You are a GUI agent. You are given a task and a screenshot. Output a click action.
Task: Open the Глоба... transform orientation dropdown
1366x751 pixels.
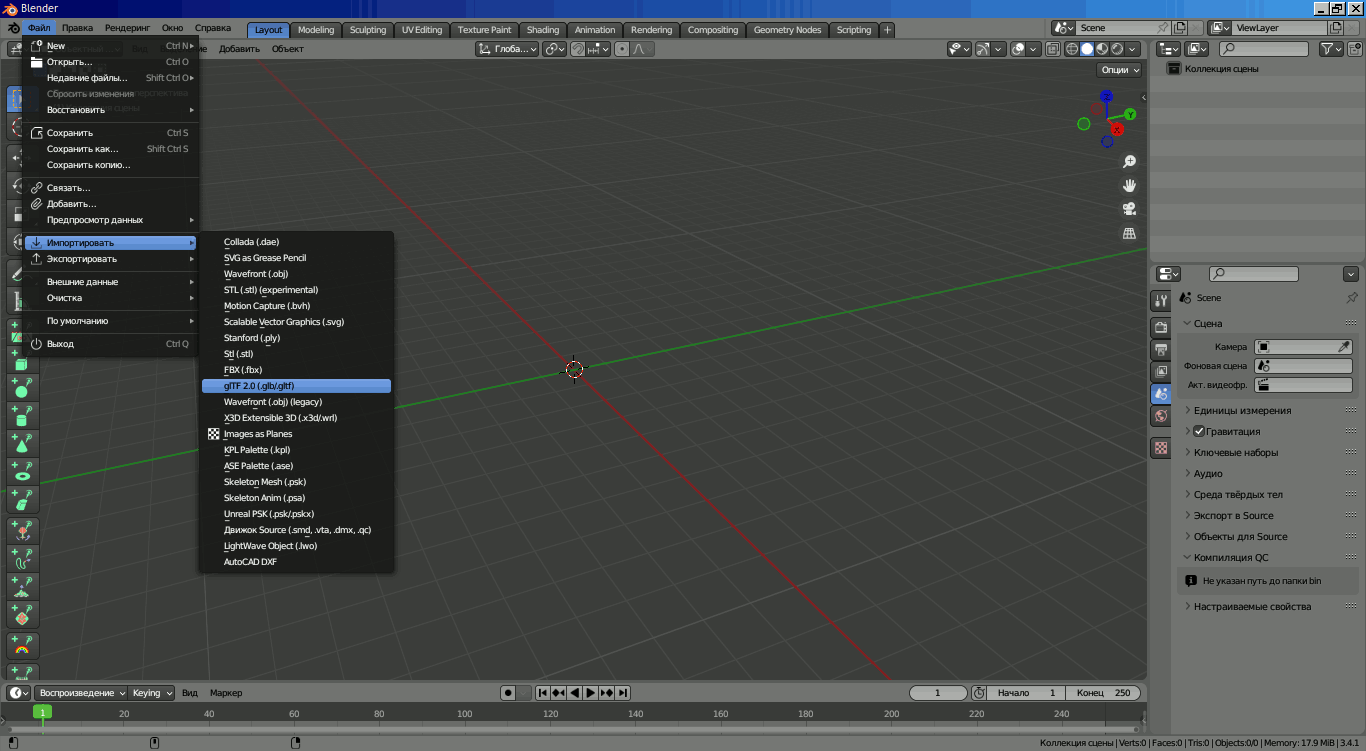point(507,49)
